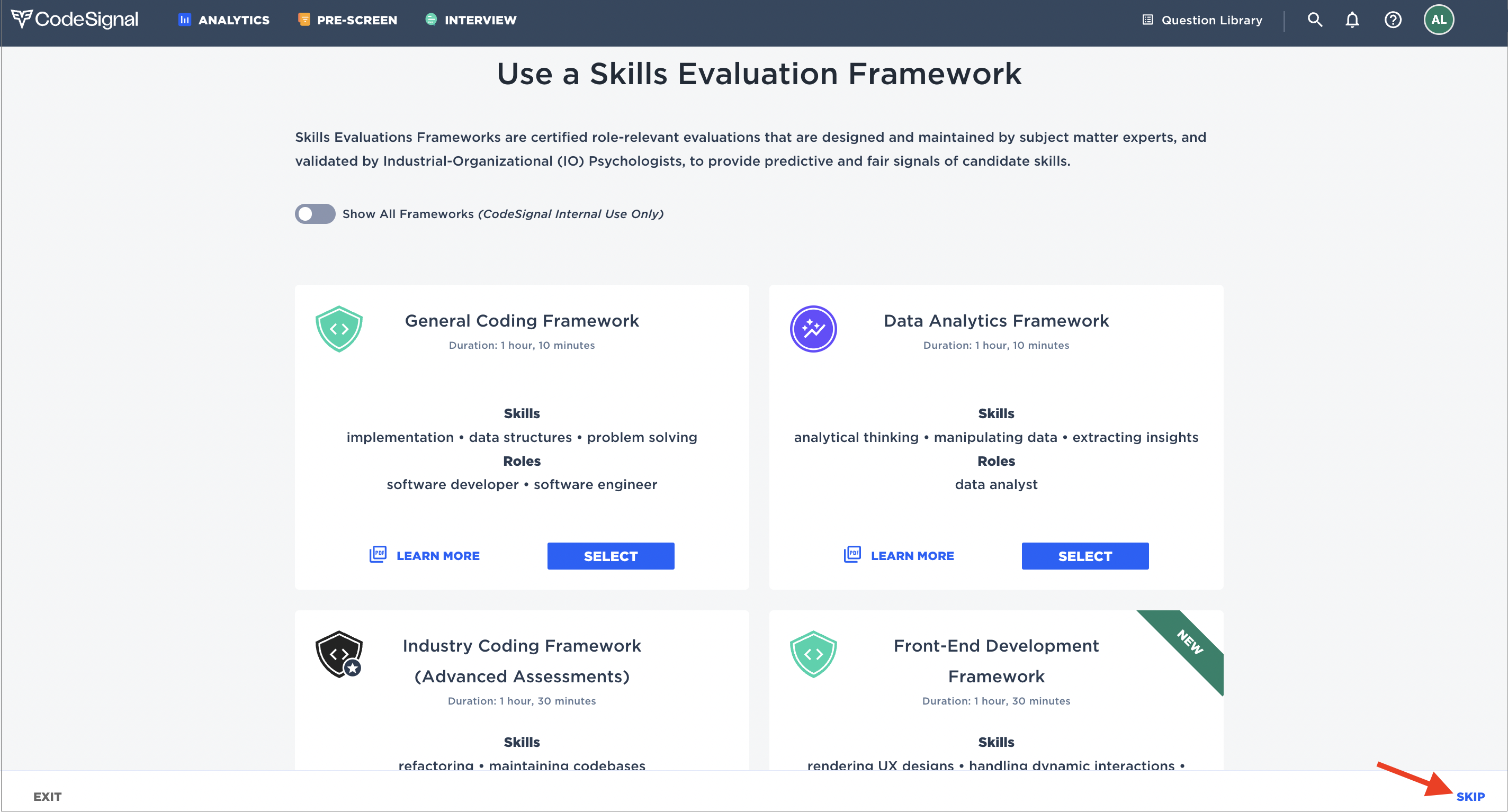This screenshot has width=1508, height=812.
Task: Click the Question Library list icon
Action: tap(1147, 20)
